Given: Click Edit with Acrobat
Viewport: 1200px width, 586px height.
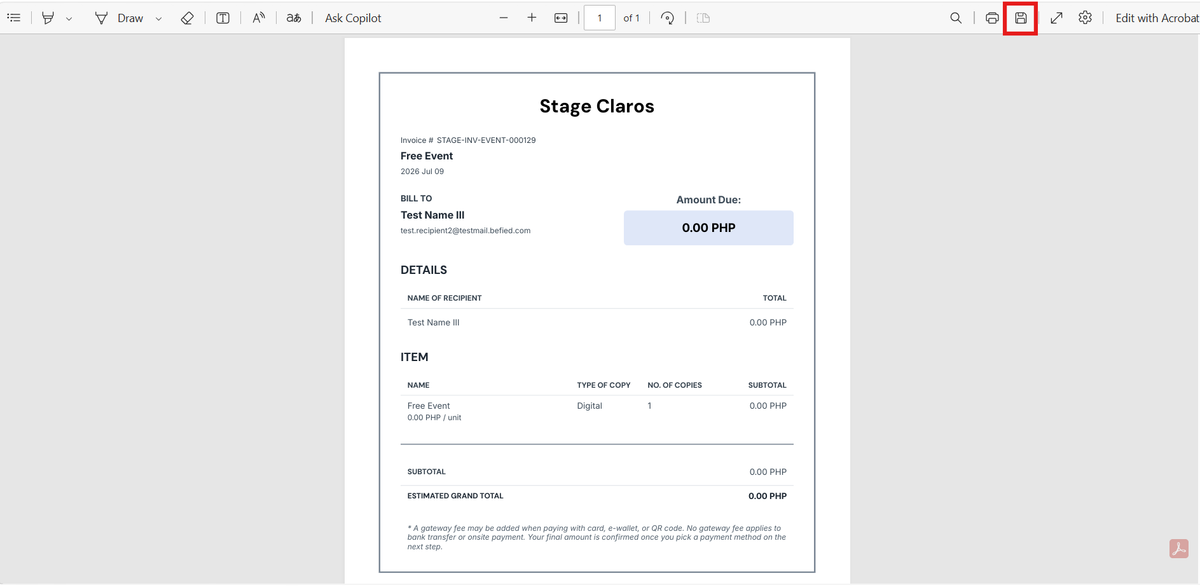Looking at the screenshot, I should click(1157, 18).
